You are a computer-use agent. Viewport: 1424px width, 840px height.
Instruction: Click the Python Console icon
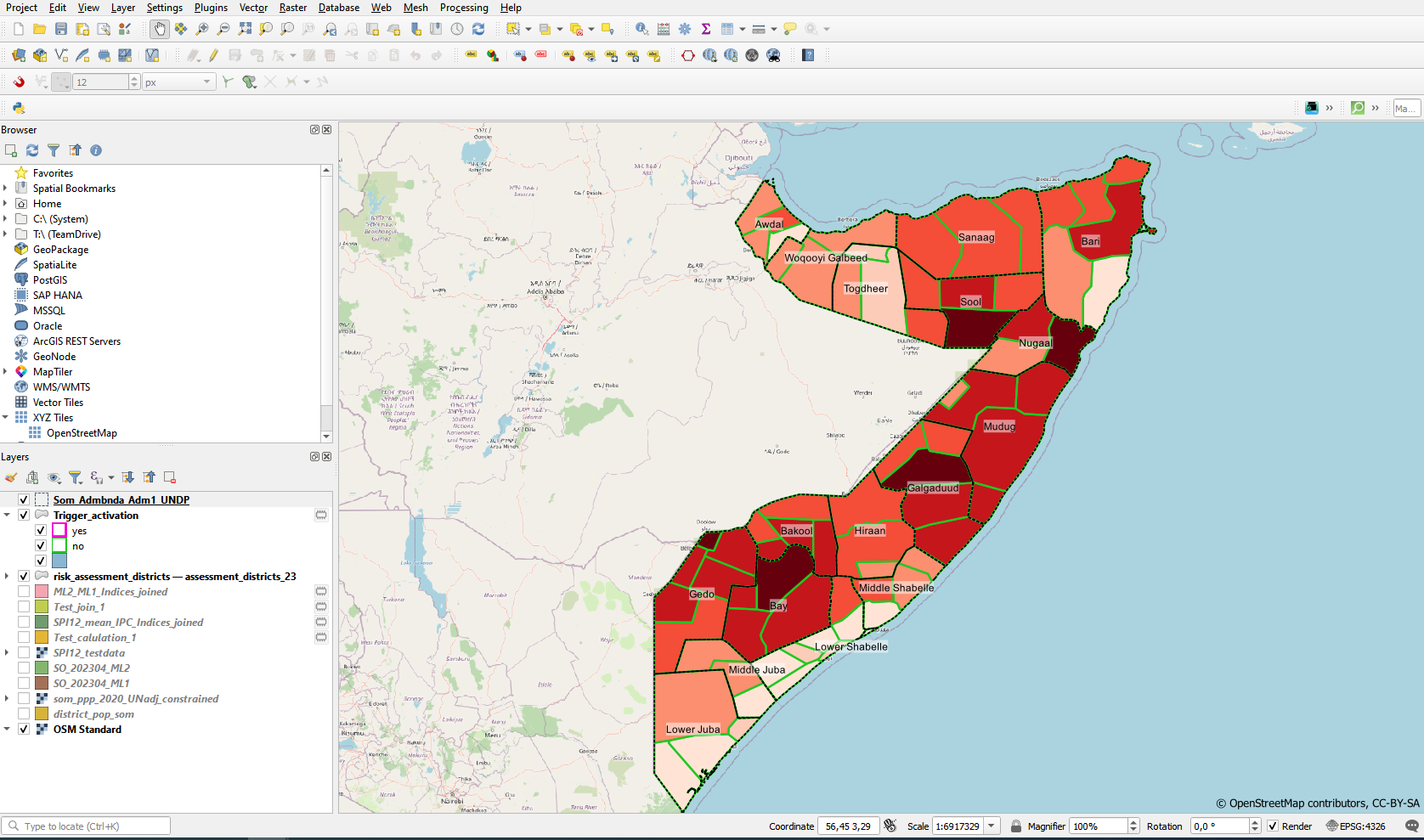(x=19, y=108)
